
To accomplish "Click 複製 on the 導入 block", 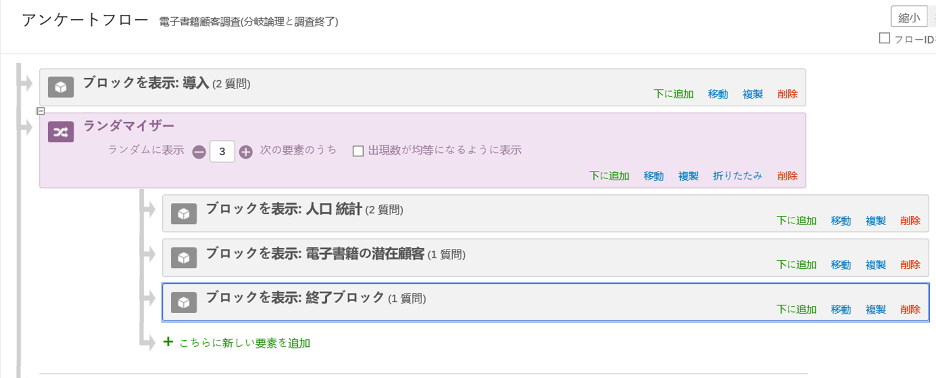I will 753,94.
